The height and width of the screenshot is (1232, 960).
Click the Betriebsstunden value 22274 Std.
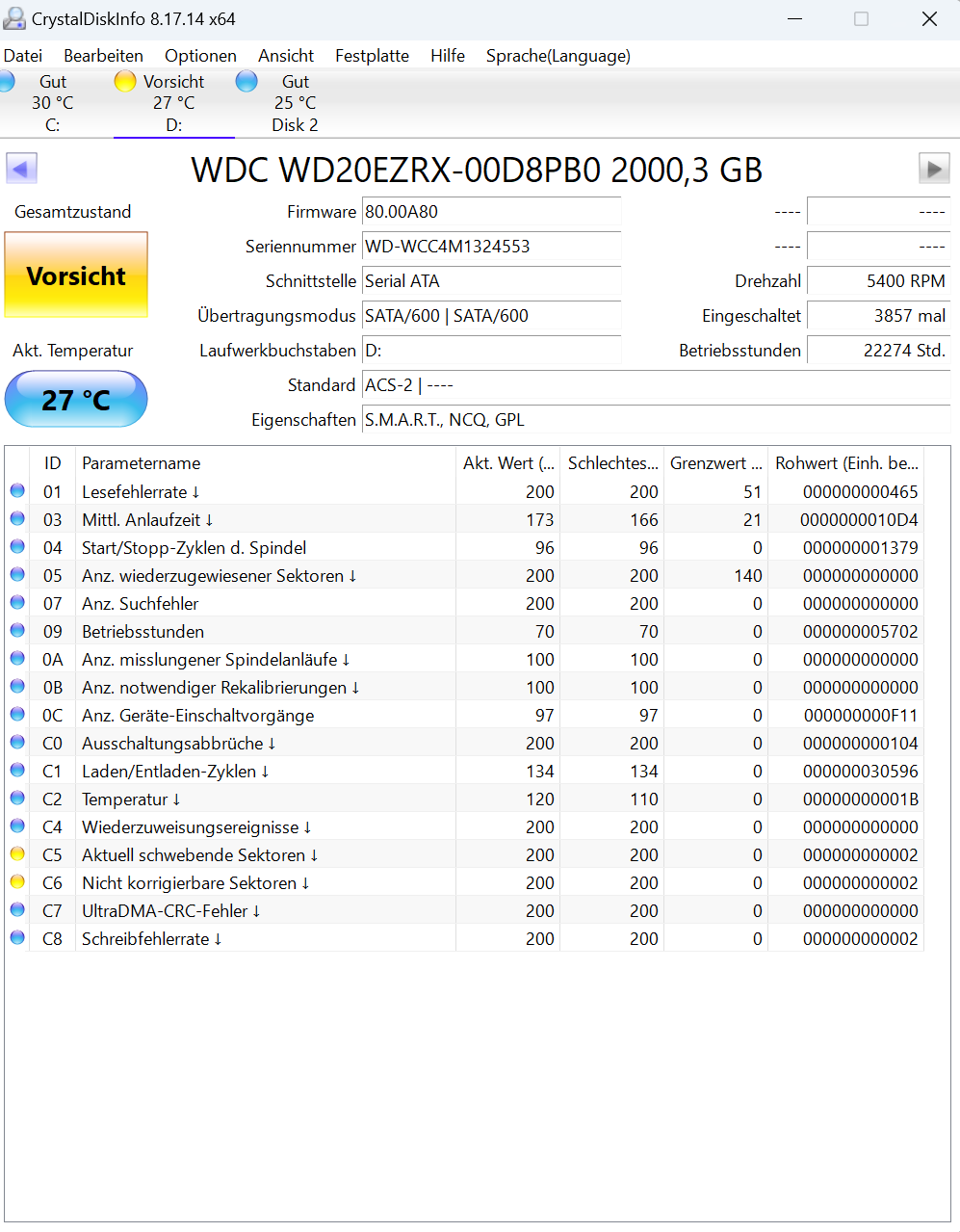(x=878, y=351)
